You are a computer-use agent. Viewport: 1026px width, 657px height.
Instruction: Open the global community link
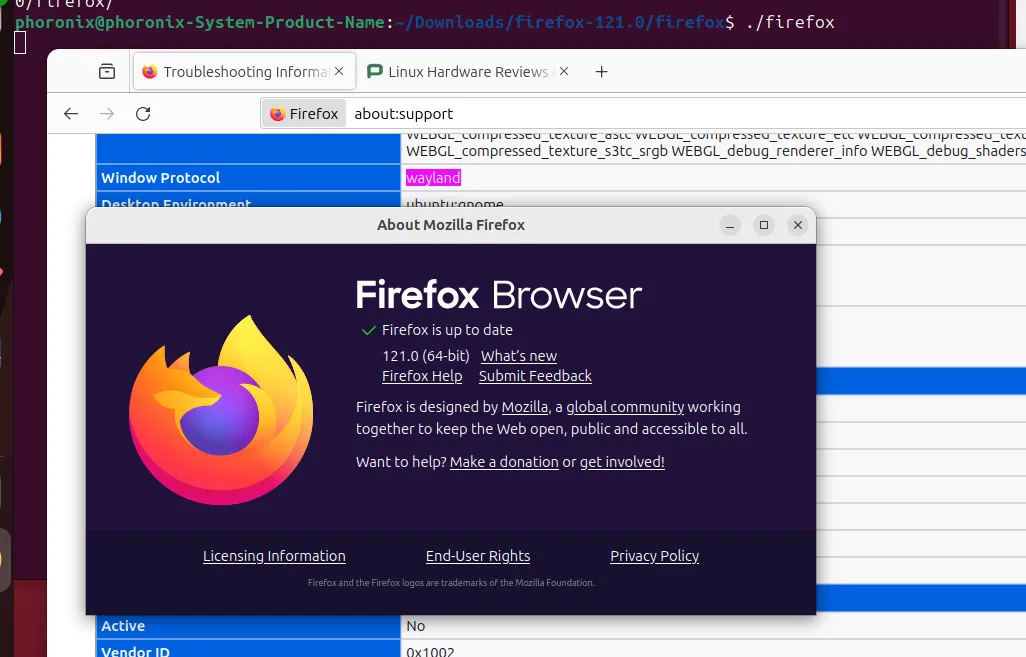click(625, 407)
